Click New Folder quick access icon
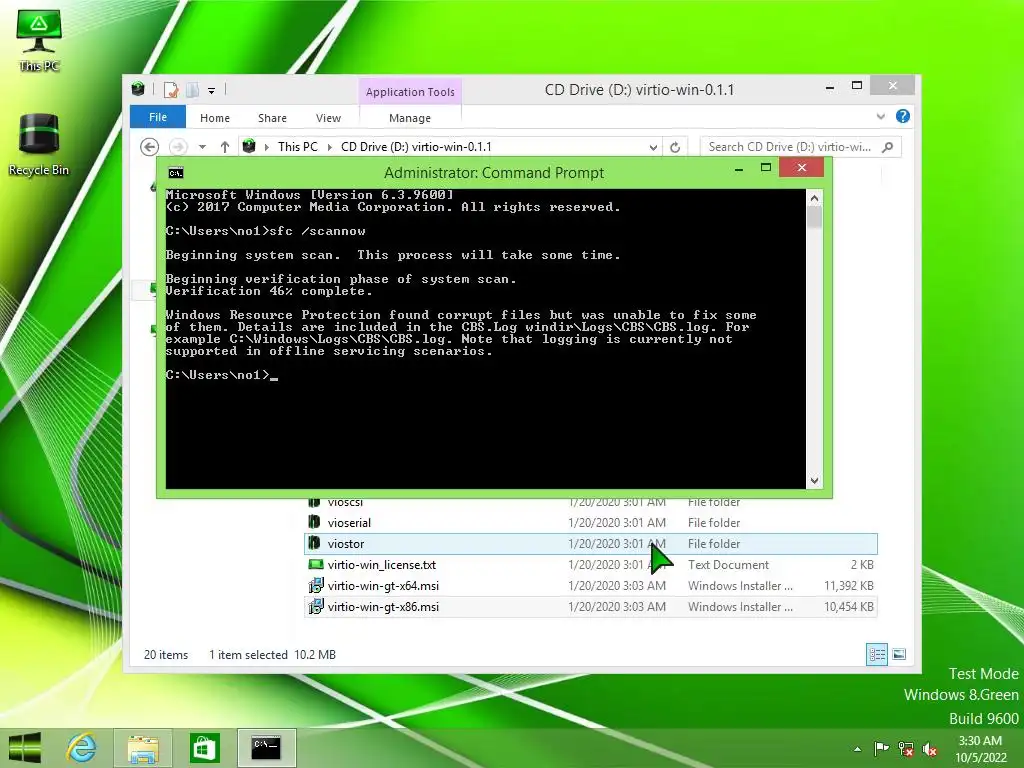 point(193,90)
